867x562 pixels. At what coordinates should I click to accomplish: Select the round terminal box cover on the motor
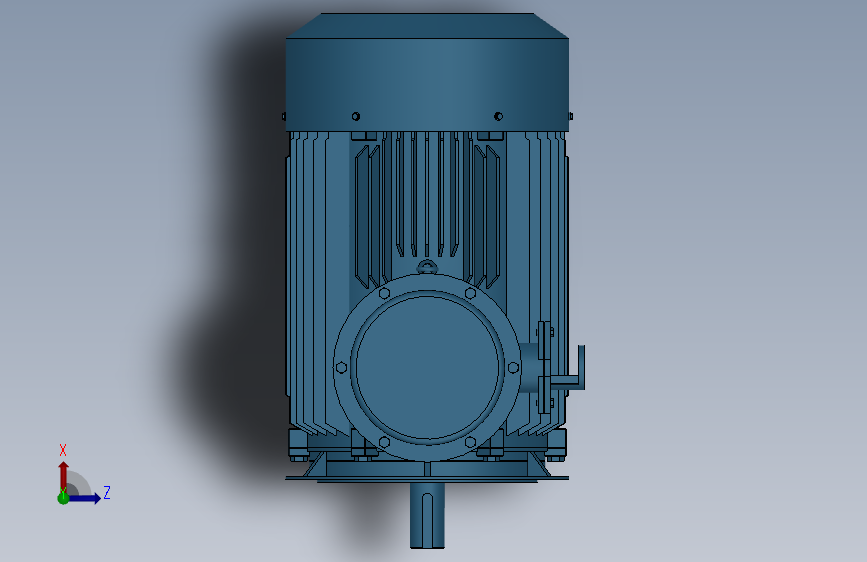pyautogui.click(x=427, y=367)
